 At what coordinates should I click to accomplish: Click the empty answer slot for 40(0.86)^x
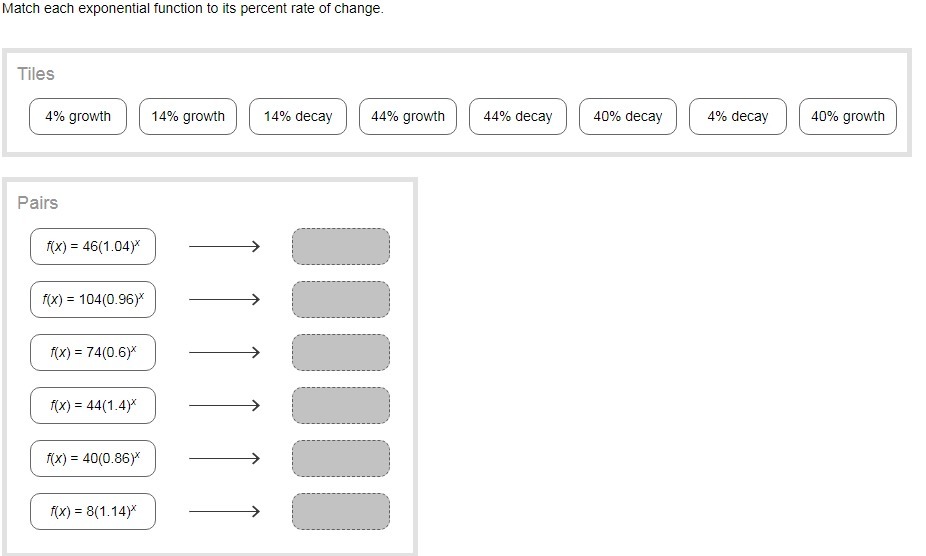341,458
